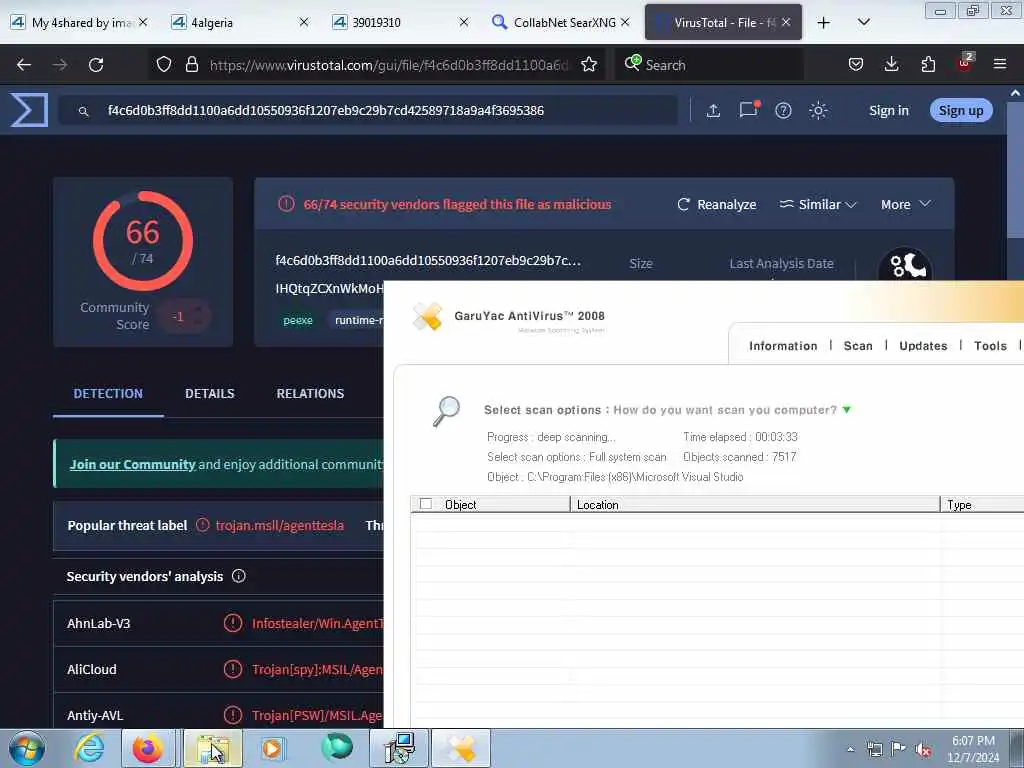Open the list all tabs chevron
This screenshot has width=1024, height=768.
[863, 22]
